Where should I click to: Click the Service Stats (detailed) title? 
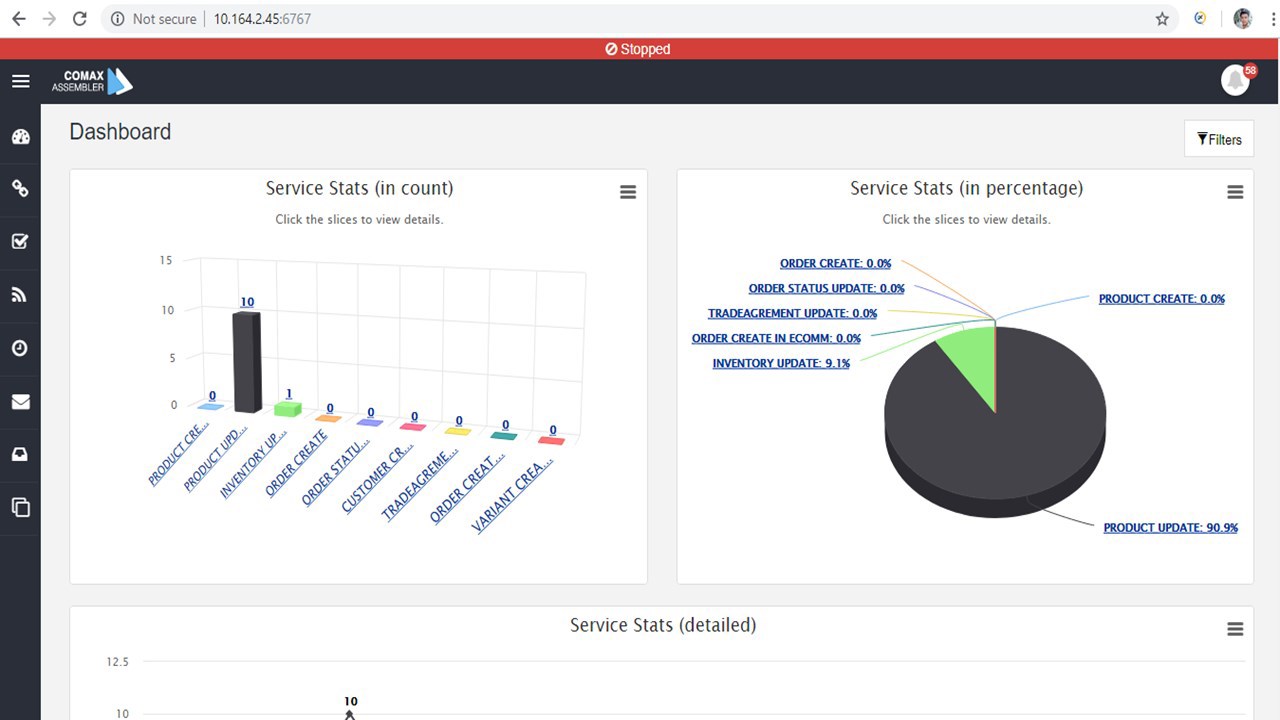click(663, 625)
